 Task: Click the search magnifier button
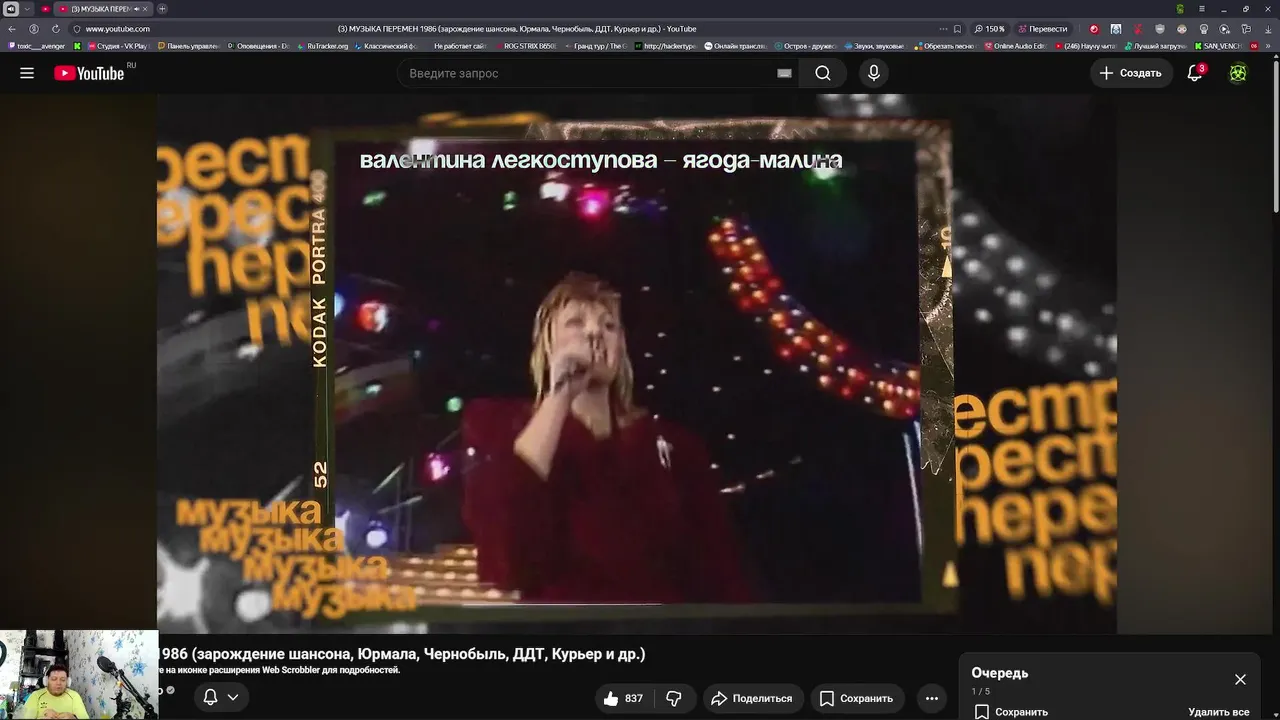(822, 73)
